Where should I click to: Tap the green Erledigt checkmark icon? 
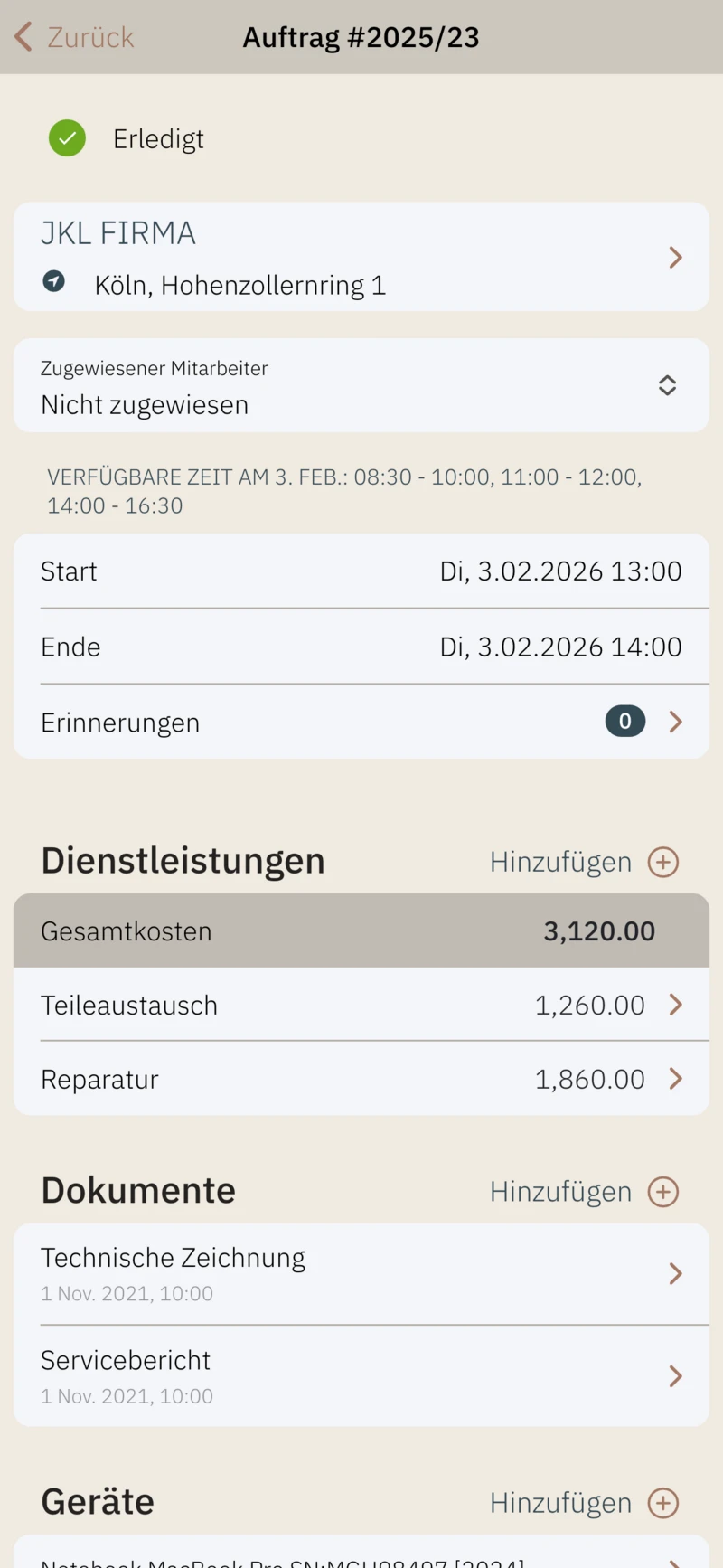pyautogui.click(x=67, y=138)
